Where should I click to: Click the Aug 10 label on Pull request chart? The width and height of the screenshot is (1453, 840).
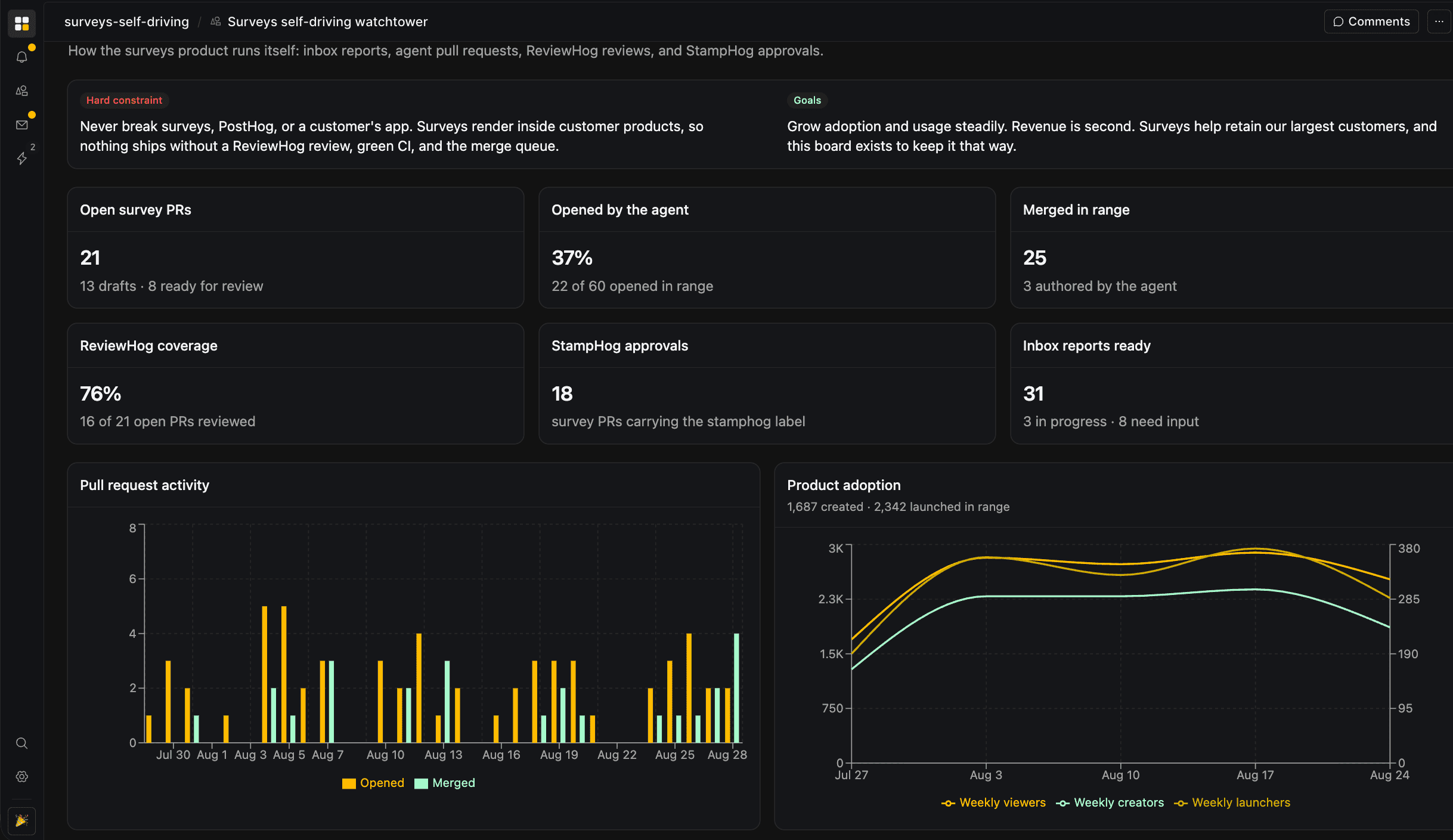pyautogui.click(x=385, y=755)
